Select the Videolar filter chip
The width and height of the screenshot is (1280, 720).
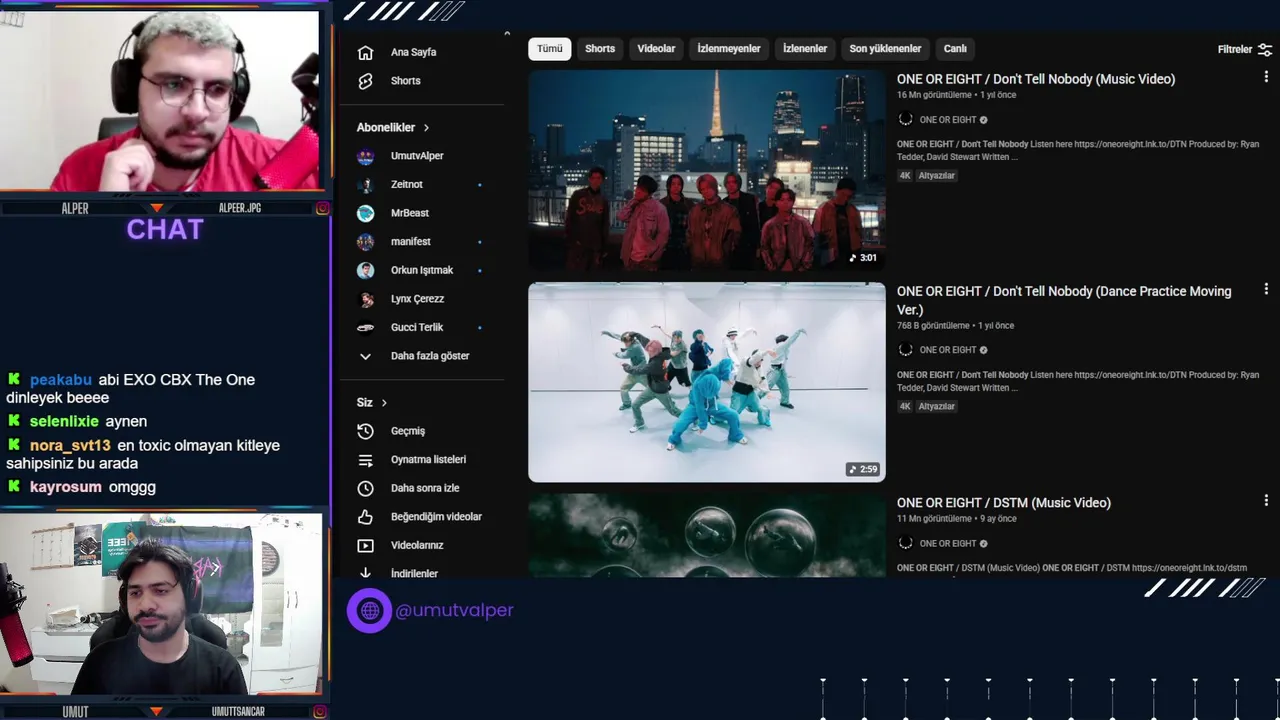coord(656,49)
